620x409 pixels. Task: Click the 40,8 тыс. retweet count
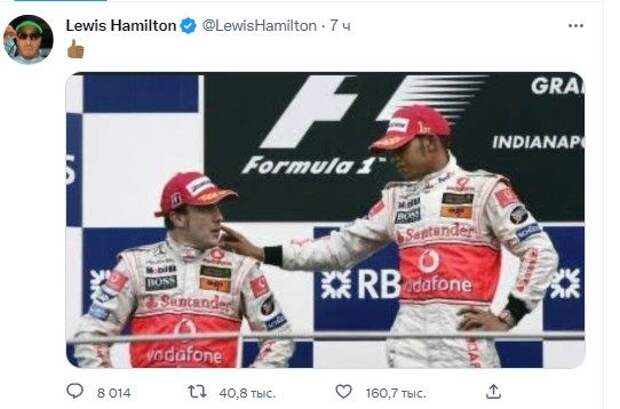(x=247, y=393)
